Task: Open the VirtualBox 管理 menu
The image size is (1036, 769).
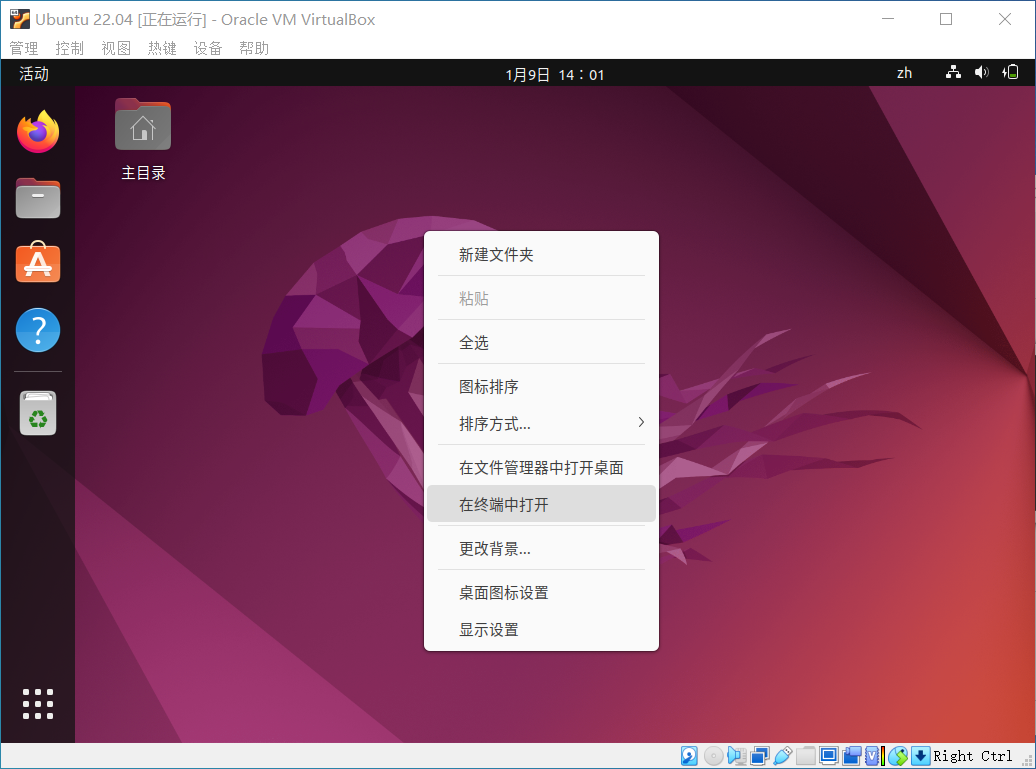Action: point(24,48)
